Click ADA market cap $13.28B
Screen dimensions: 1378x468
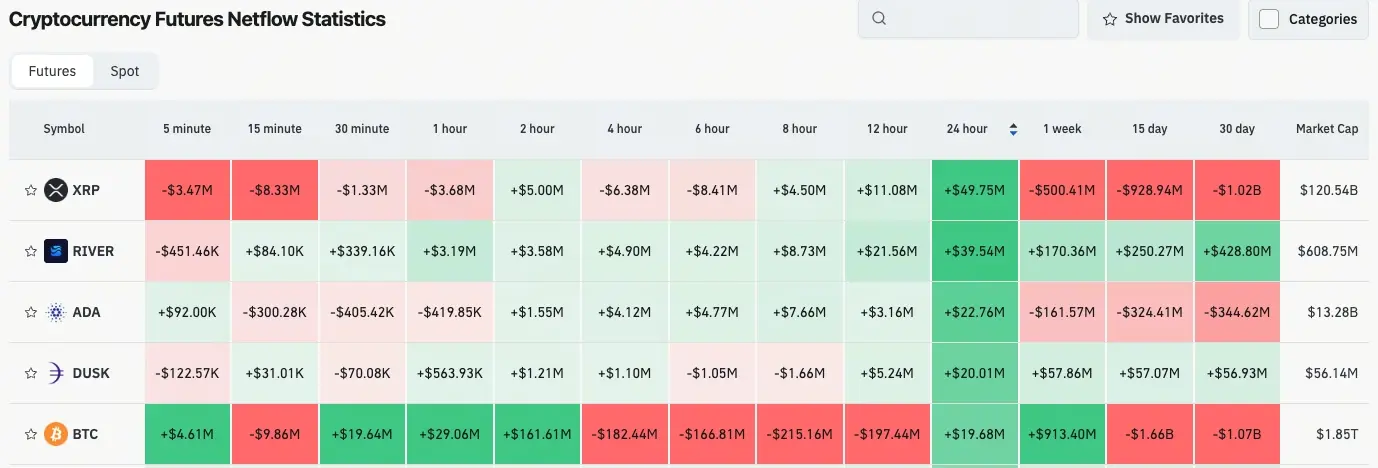click(1332, 312)
